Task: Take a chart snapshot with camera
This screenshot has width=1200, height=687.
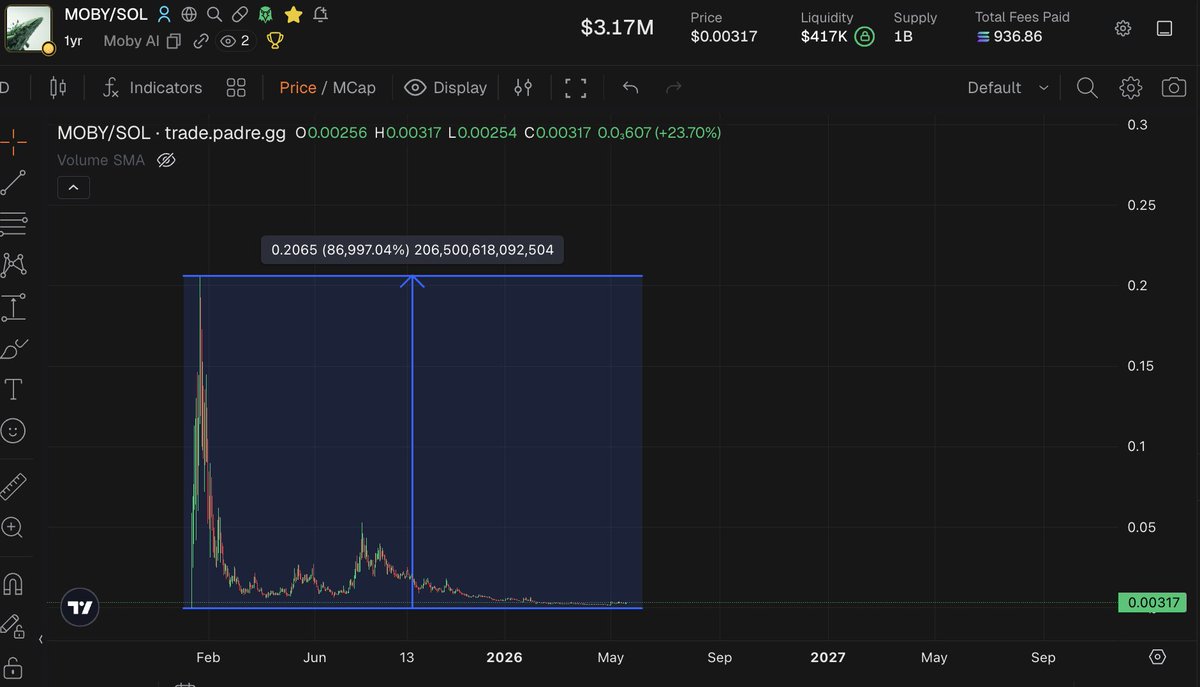Action: (1174, 88)
